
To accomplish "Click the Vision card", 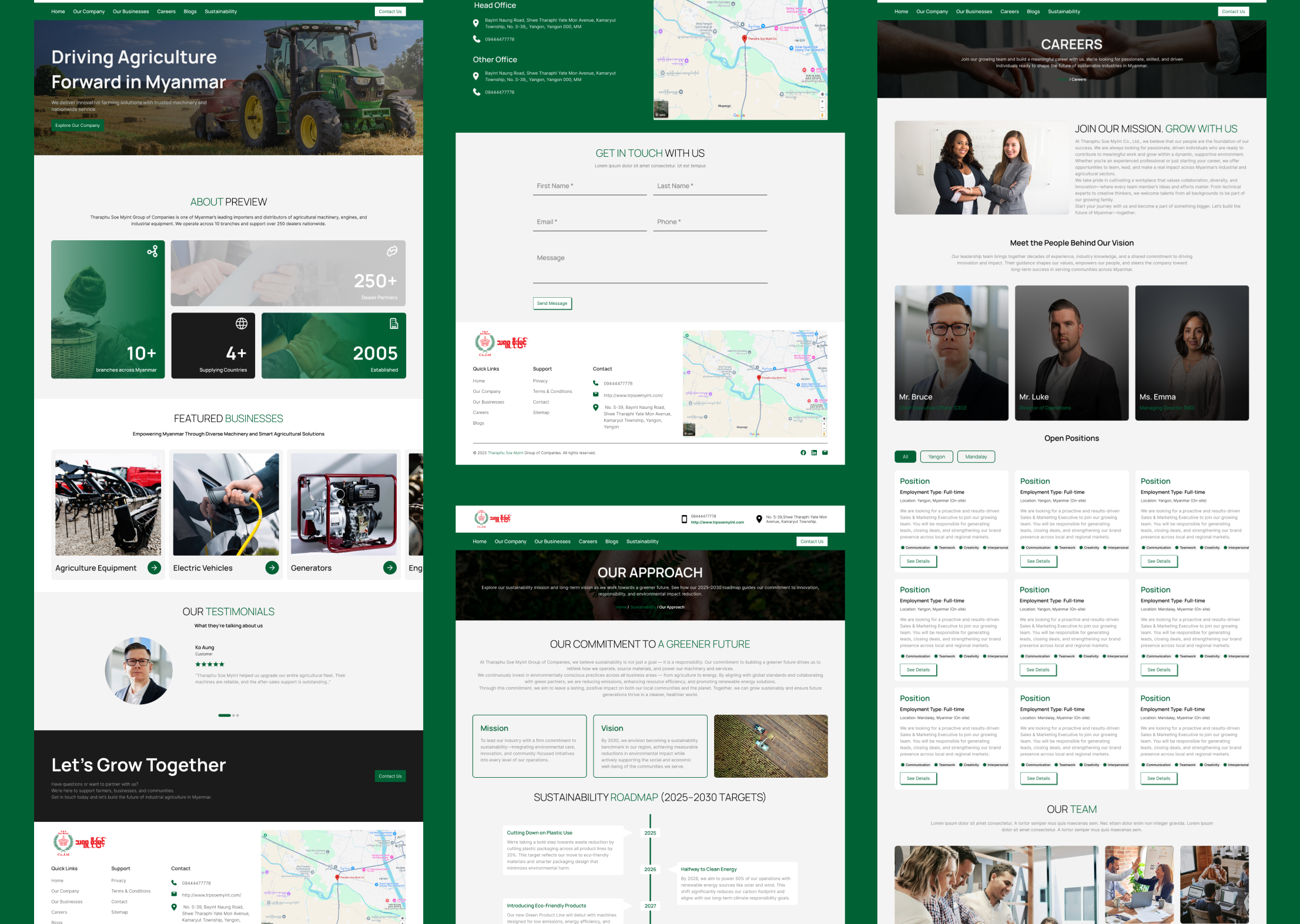I will click(x=650, y=746).
